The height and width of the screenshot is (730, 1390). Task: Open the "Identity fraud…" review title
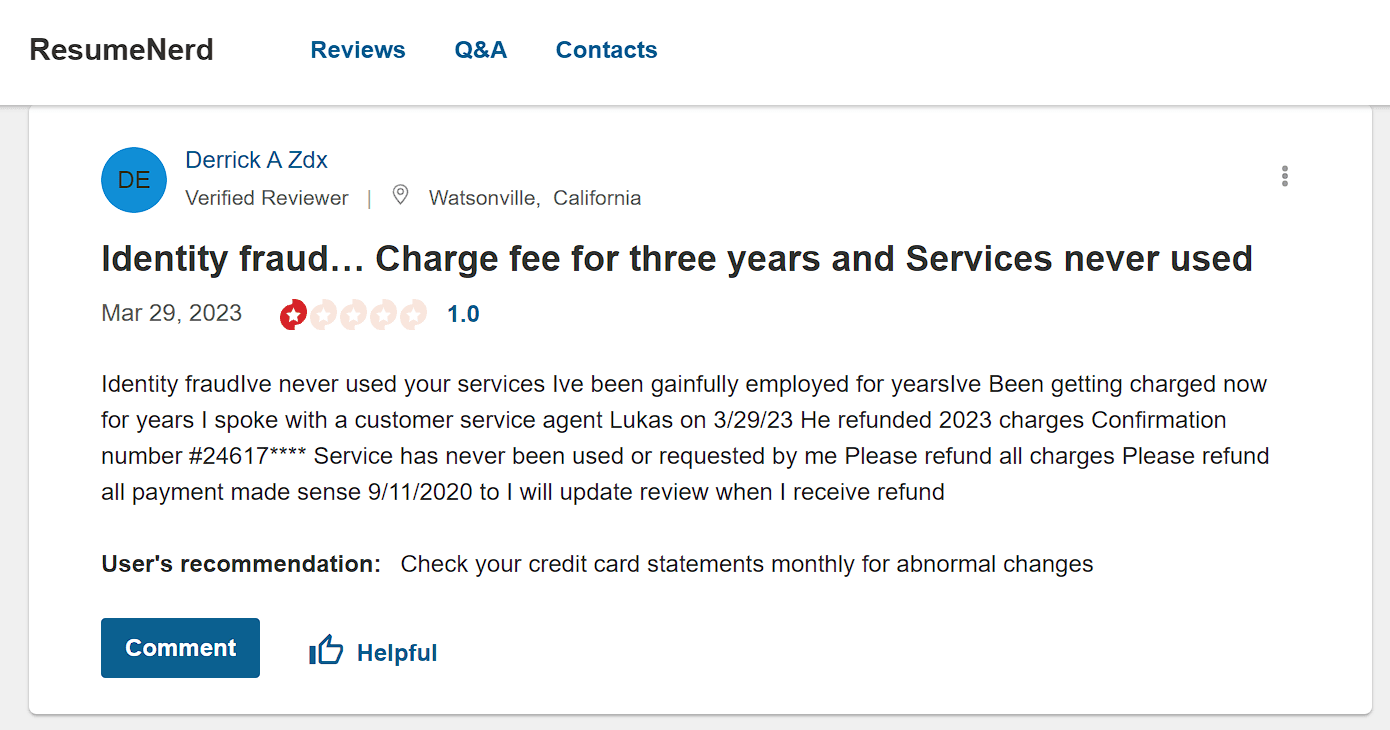pos(676,259)
